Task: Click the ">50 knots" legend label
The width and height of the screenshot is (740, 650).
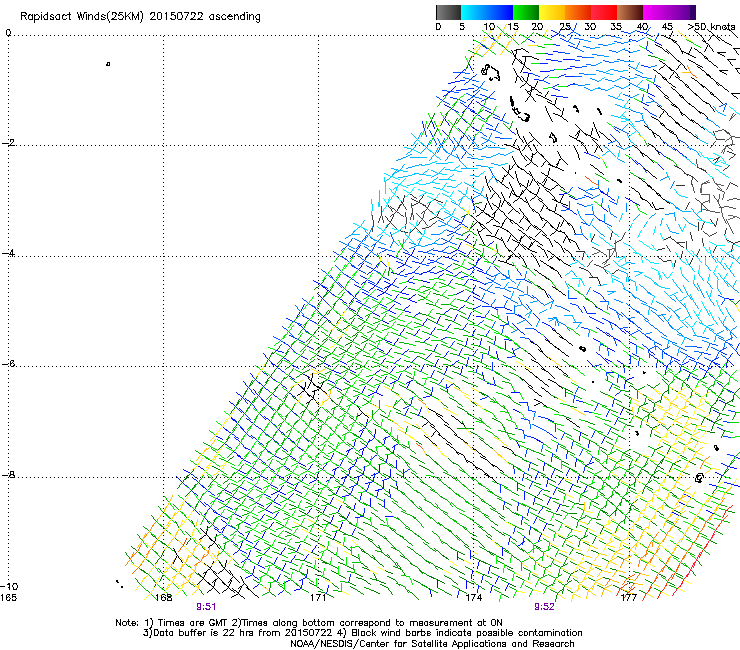Action: 711,27
